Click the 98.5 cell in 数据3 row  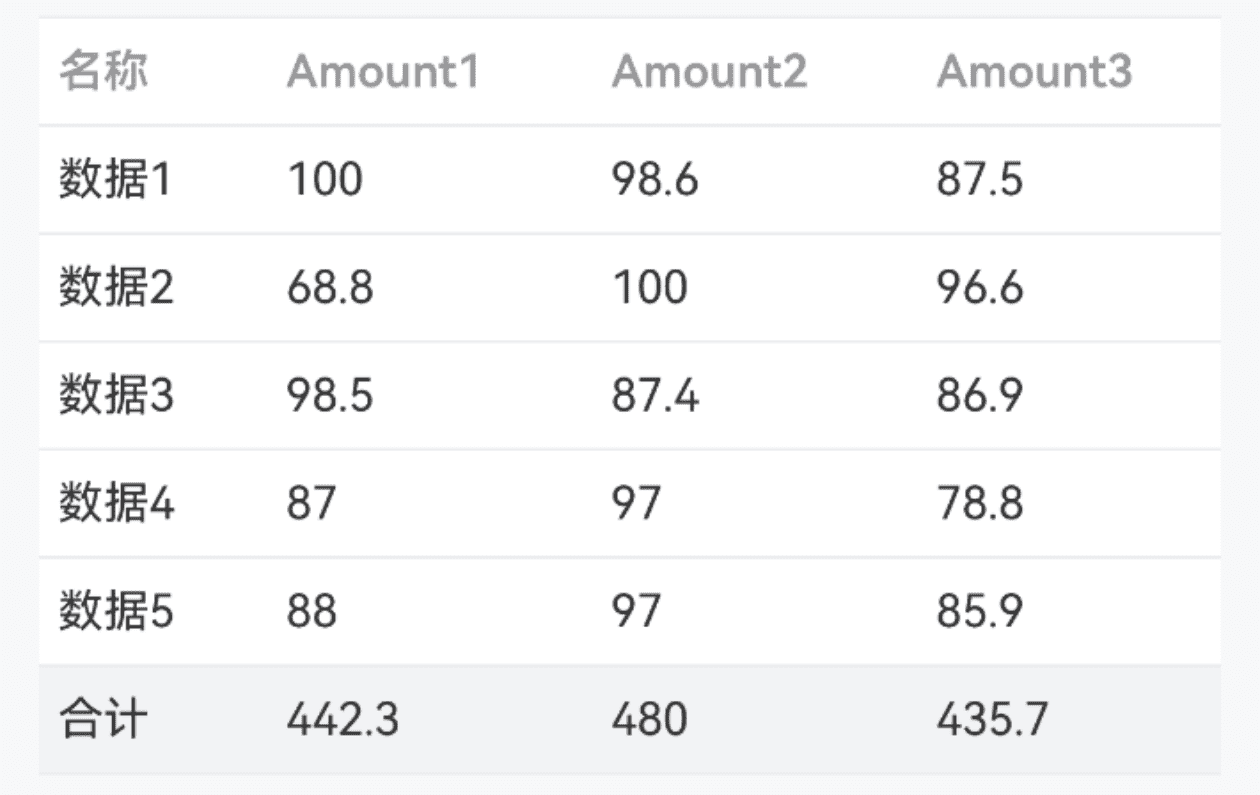(x=330, y=395)
